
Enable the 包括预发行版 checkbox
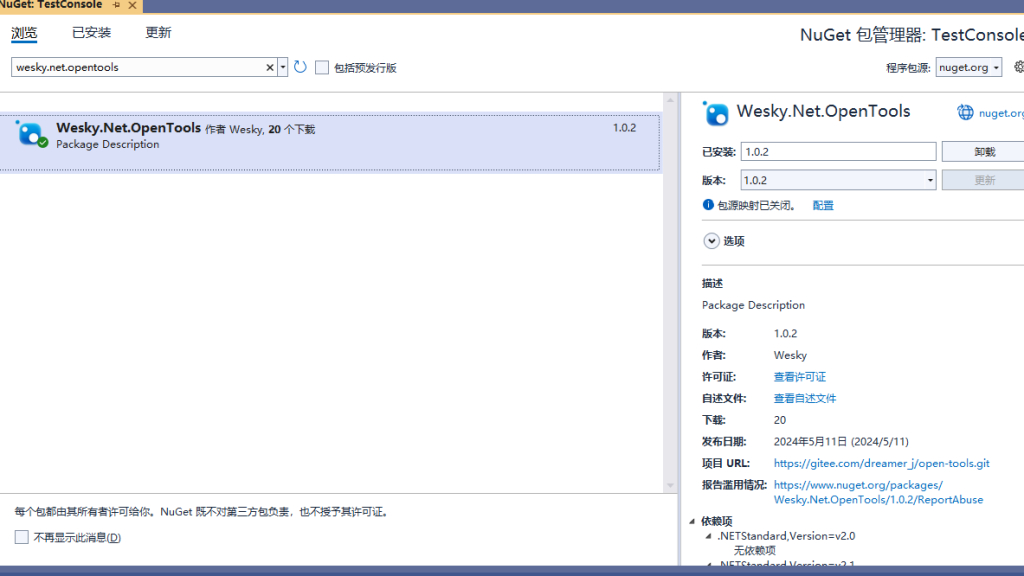coord(322,67)
